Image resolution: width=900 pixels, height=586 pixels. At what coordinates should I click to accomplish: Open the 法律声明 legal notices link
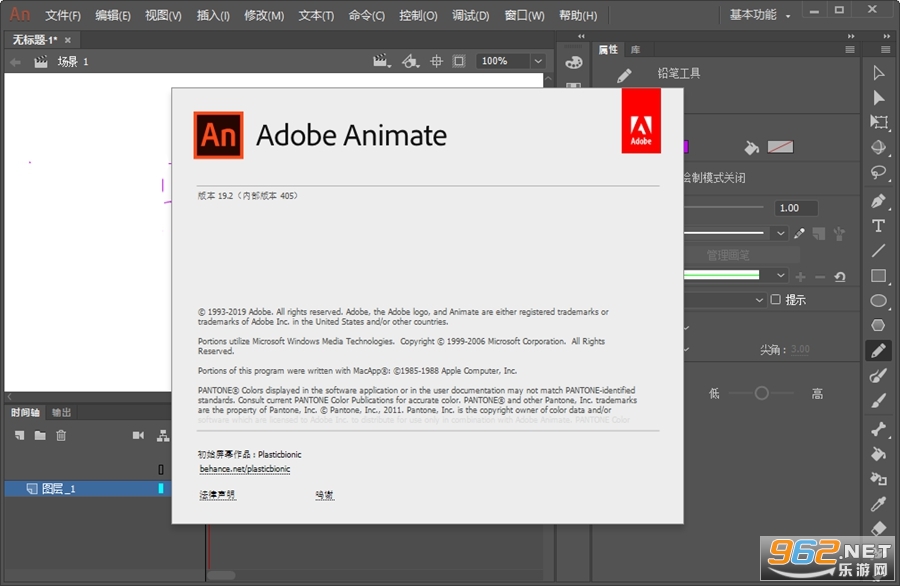click(x=217, y=495)
